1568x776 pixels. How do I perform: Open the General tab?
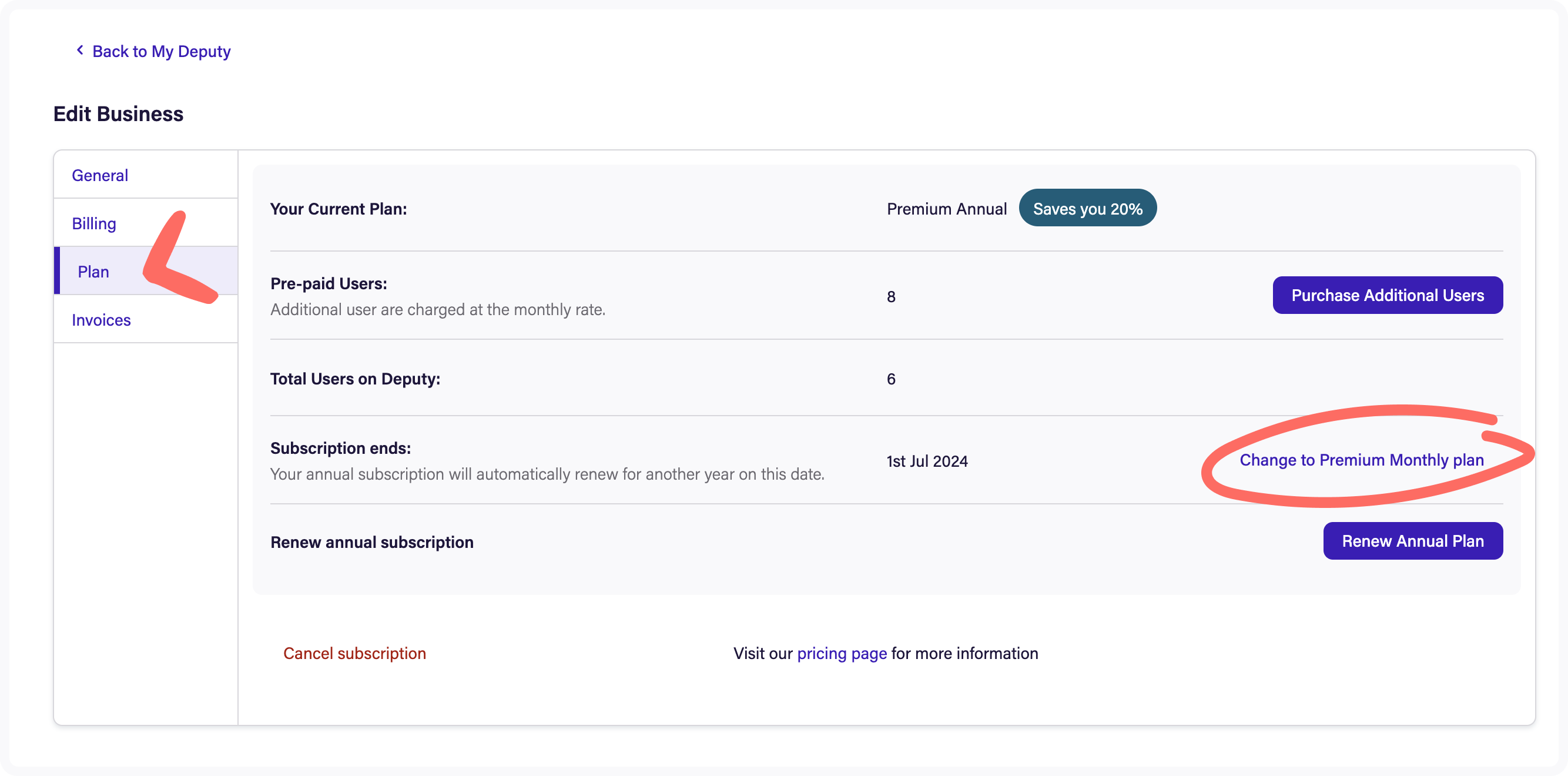click(x=146, y=175)
